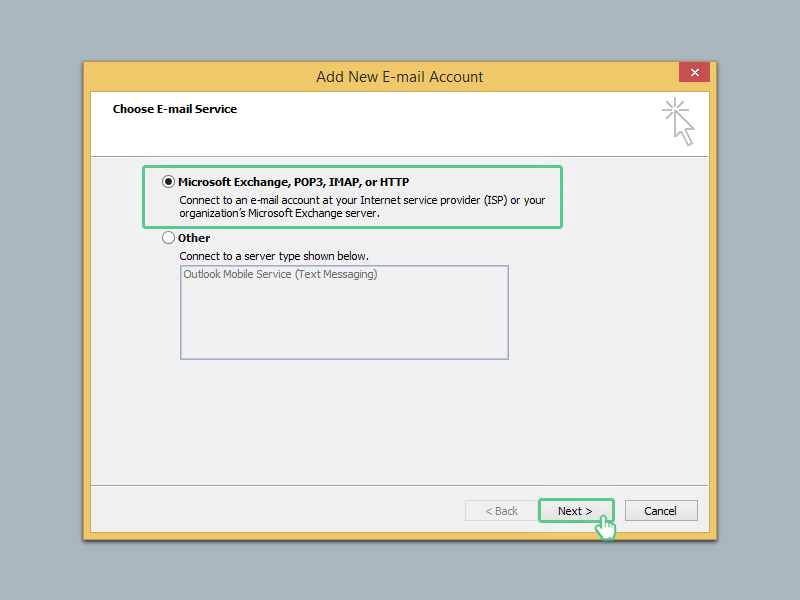This screenshot has width=800, height=600.
Task: Click the Add New E-mail Account title bar
Action: [399, 77]
